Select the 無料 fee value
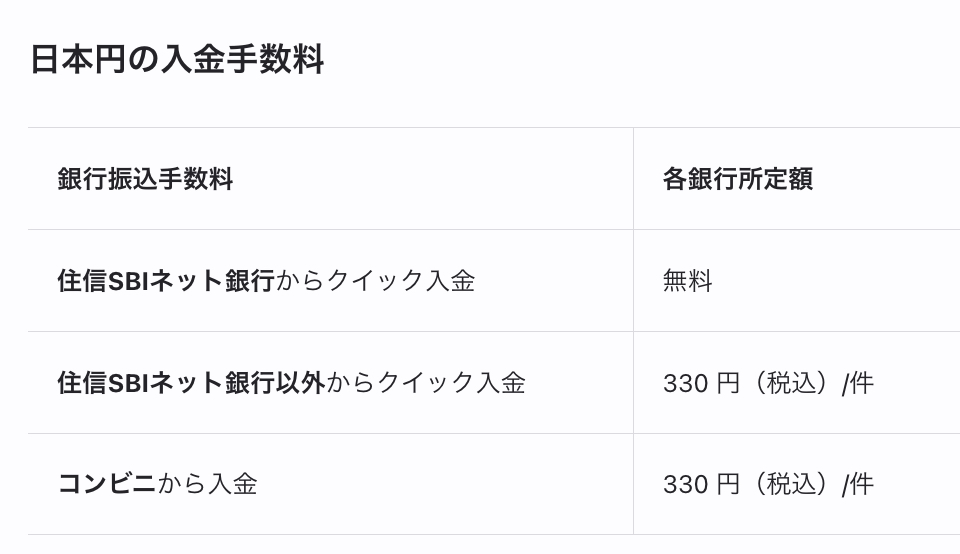 687,281
